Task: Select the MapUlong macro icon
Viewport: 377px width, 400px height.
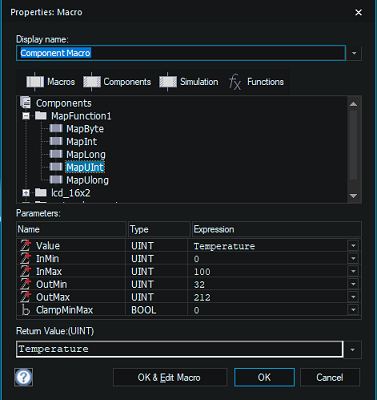Action: pyautogui.click(x=56, y=180)
